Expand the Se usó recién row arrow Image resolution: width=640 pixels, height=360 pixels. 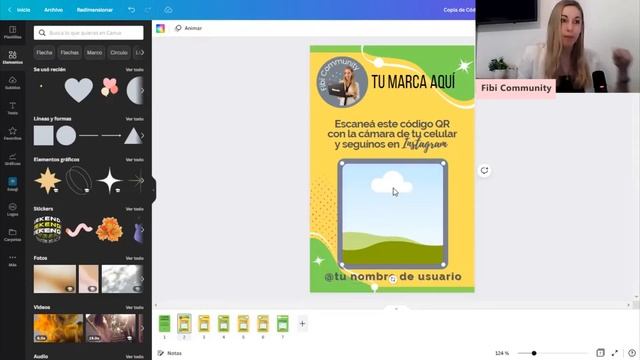coord(142,90)
